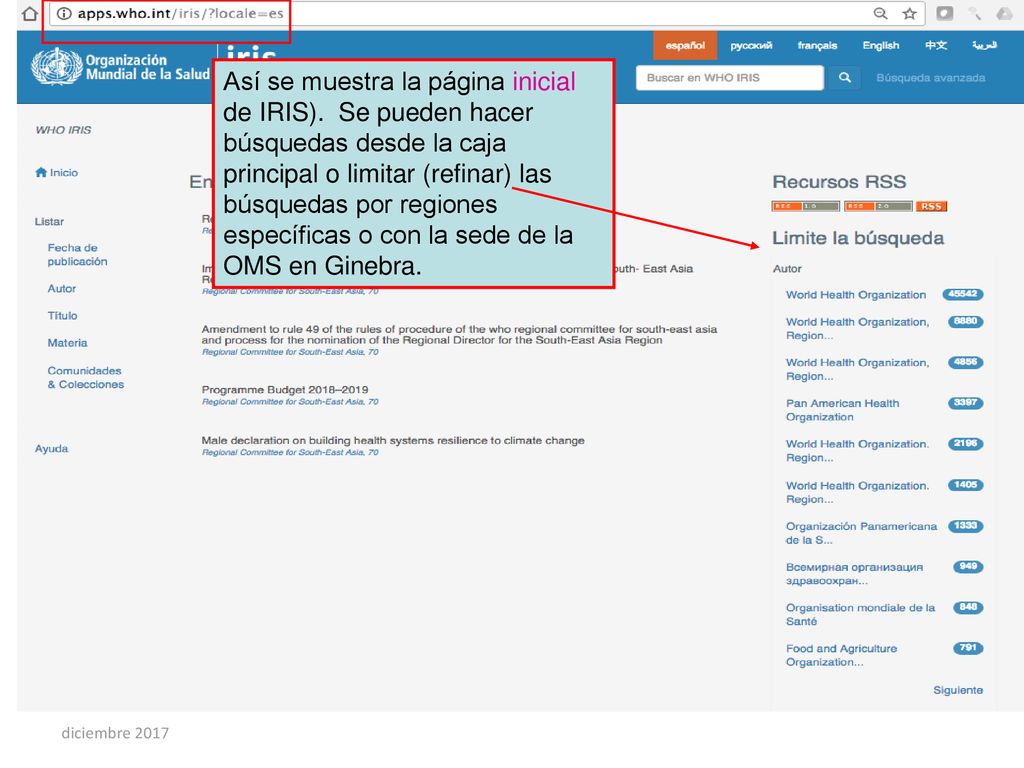
Task: Click the WHO IRIS breadcrumb text
Action: pos(63,130)
